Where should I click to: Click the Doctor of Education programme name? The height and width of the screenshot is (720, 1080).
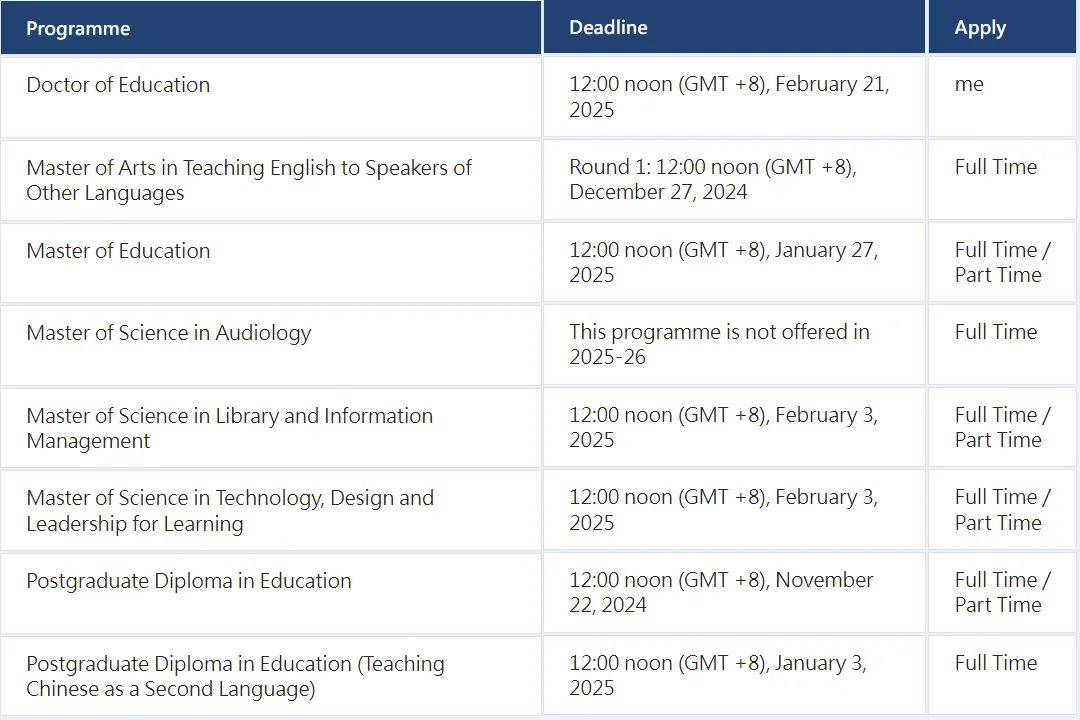pos(118,85)
